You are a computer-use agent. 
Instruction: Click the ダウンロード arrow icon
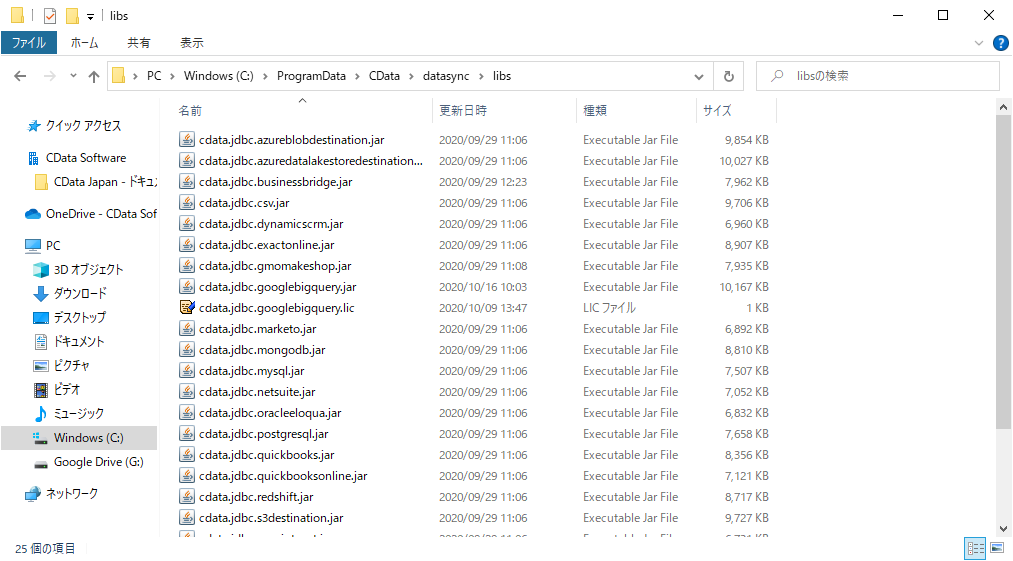[x=41, y=293]
